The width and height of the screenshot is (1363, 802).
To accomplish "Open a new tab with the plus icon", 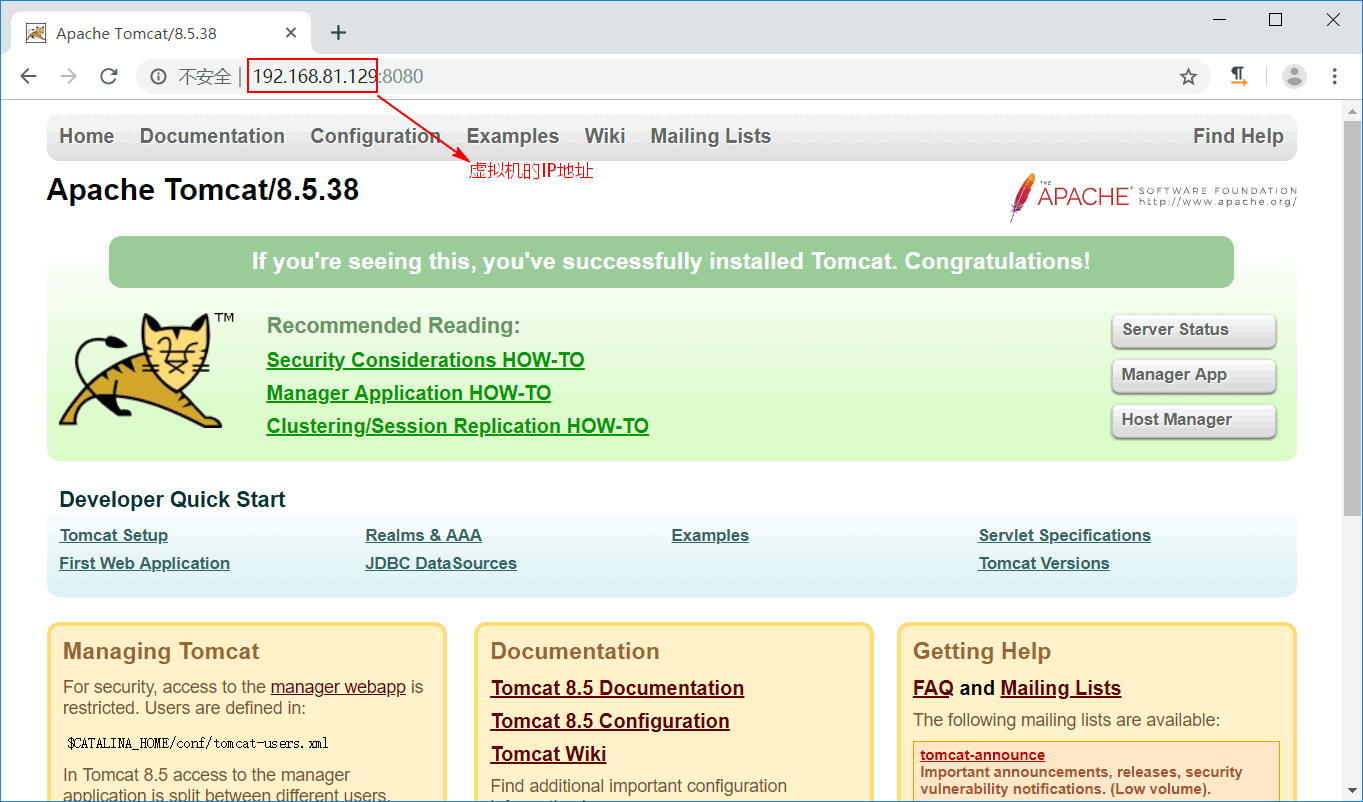I will [338, 33].
